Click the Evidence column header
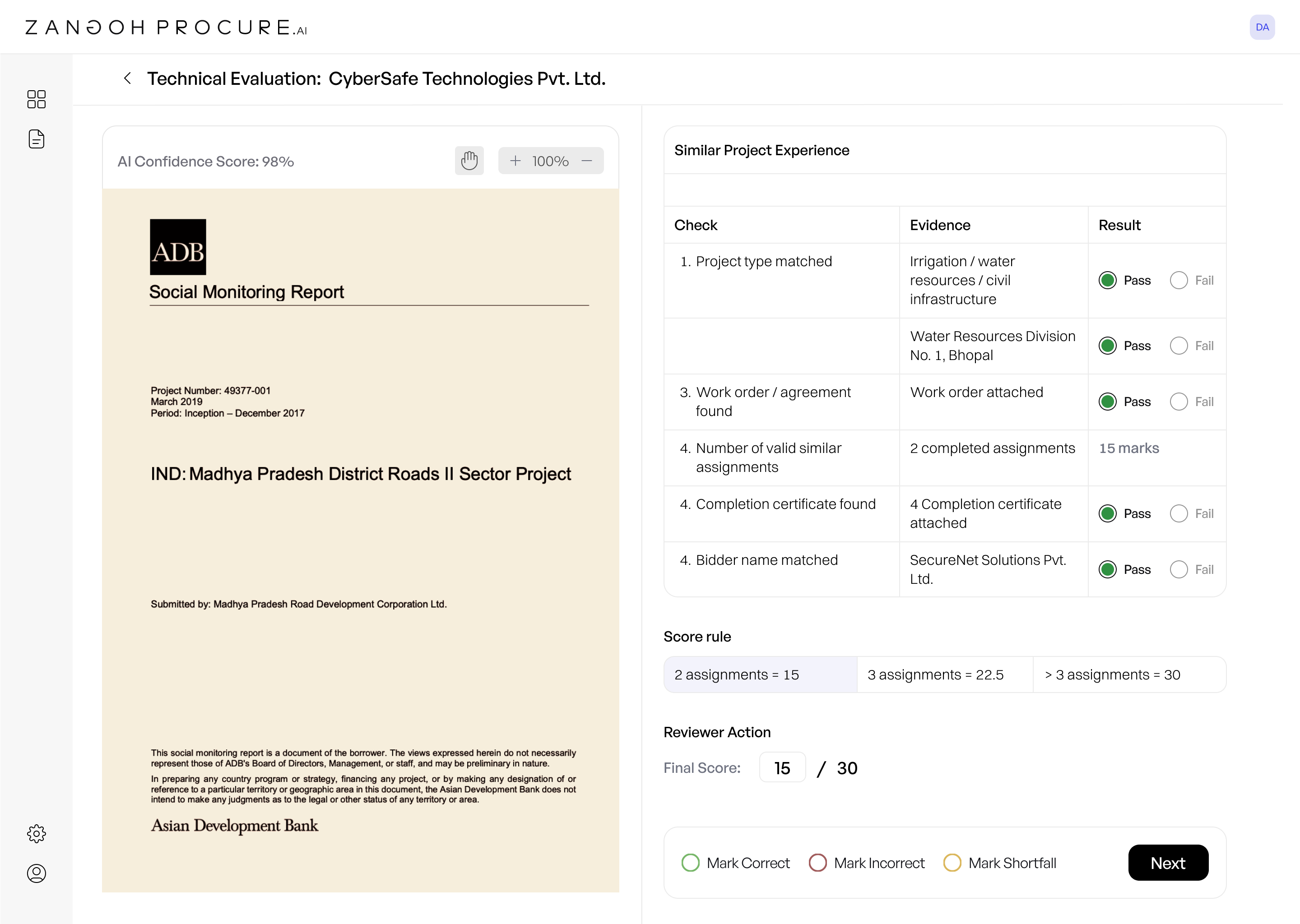This screenshot has width=1300, height=924. pos(940,225)
